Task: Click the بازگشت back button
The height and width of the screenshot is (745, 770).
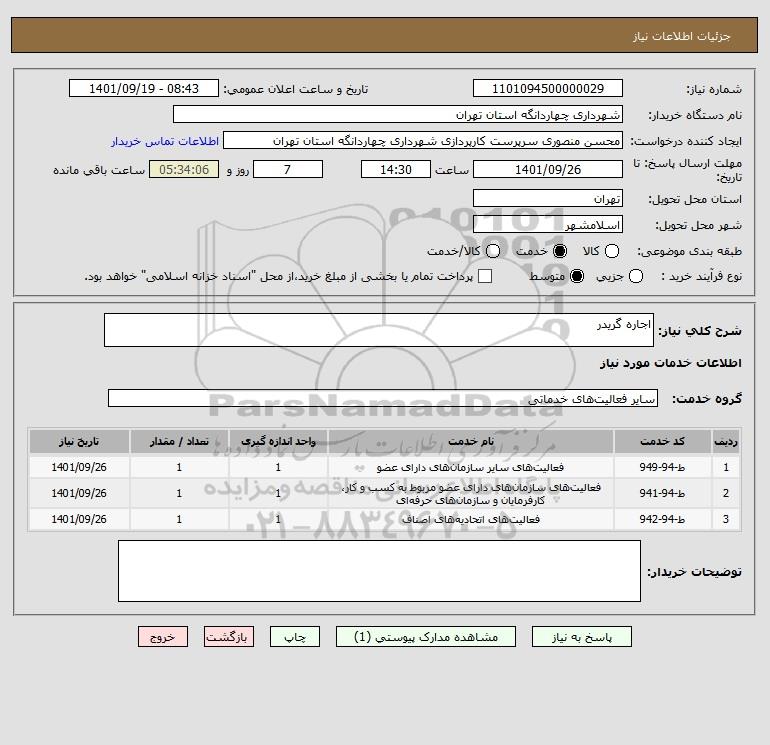Action: tap(229, 637)
